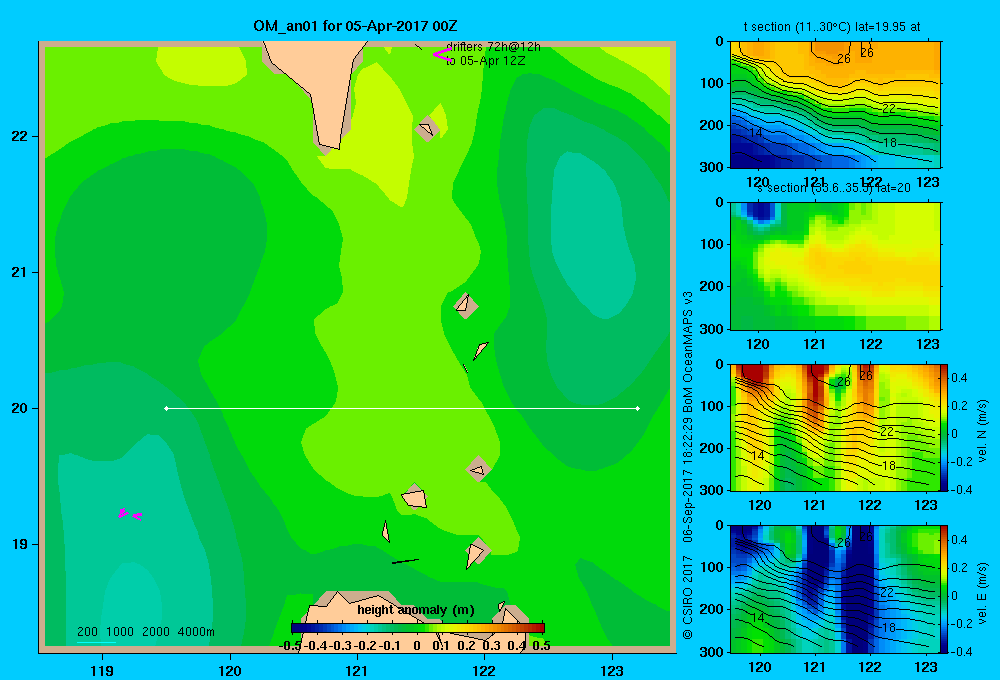Click the main map longitude label 119
Viewport: 1000px width, 680px height.
click(x=102, y=670)
